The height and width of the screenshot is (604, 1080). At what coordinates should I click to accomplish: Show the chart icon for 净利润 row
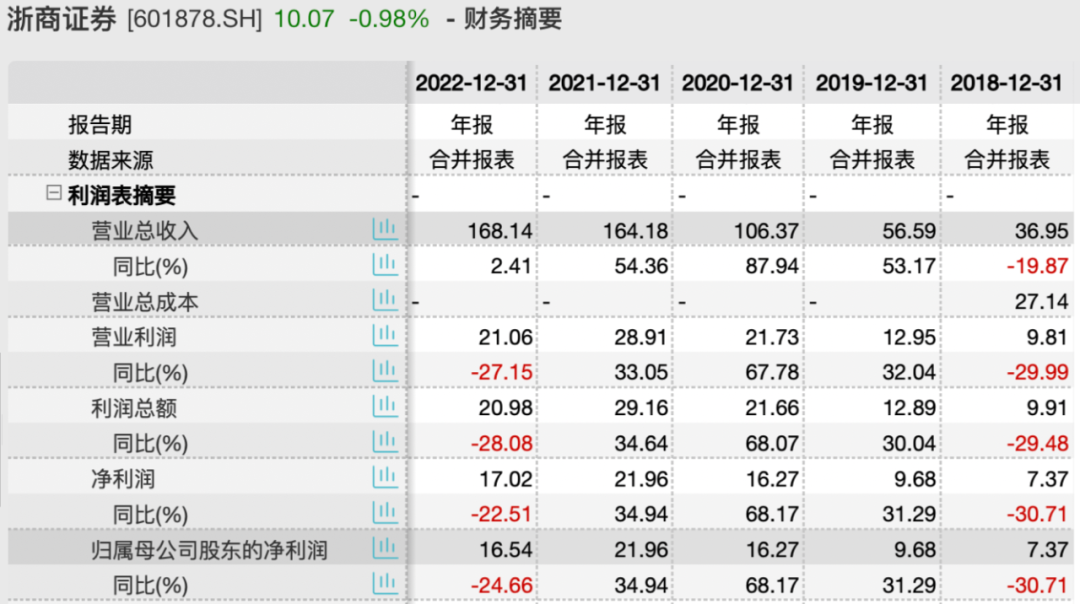[385, 478]
